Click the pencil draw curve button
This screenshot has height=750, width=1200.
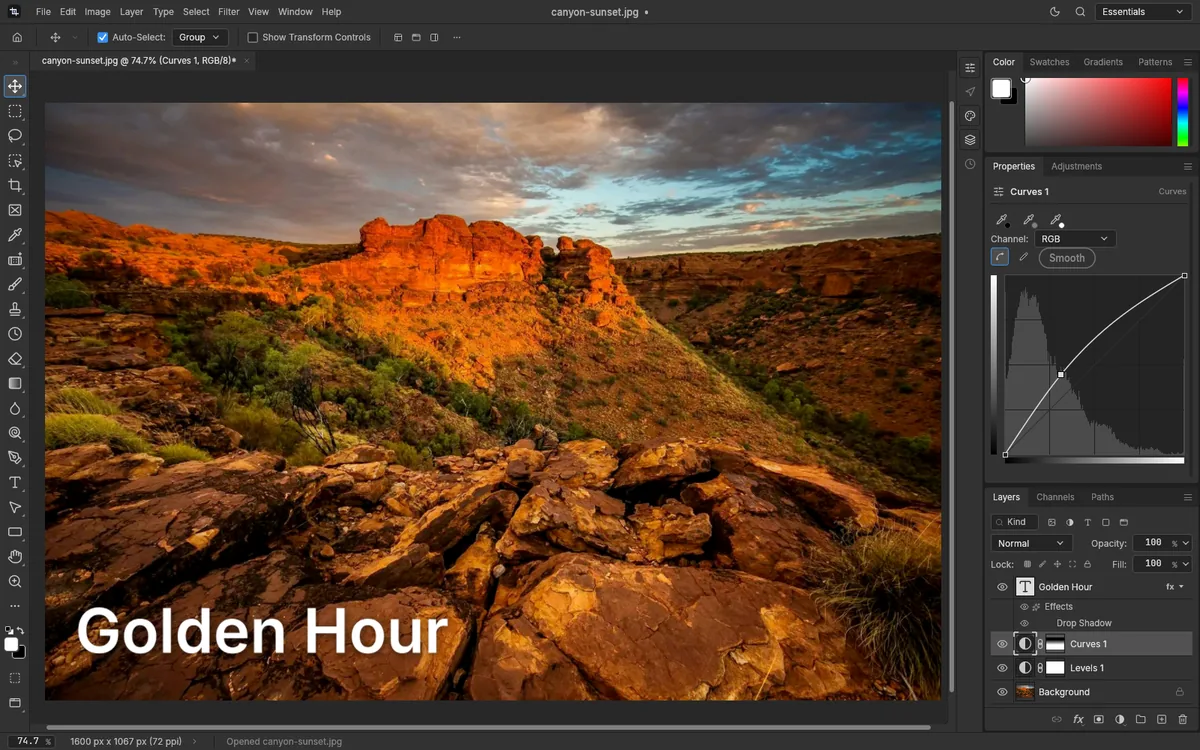pyautogui.click(x=1023, y=257)
